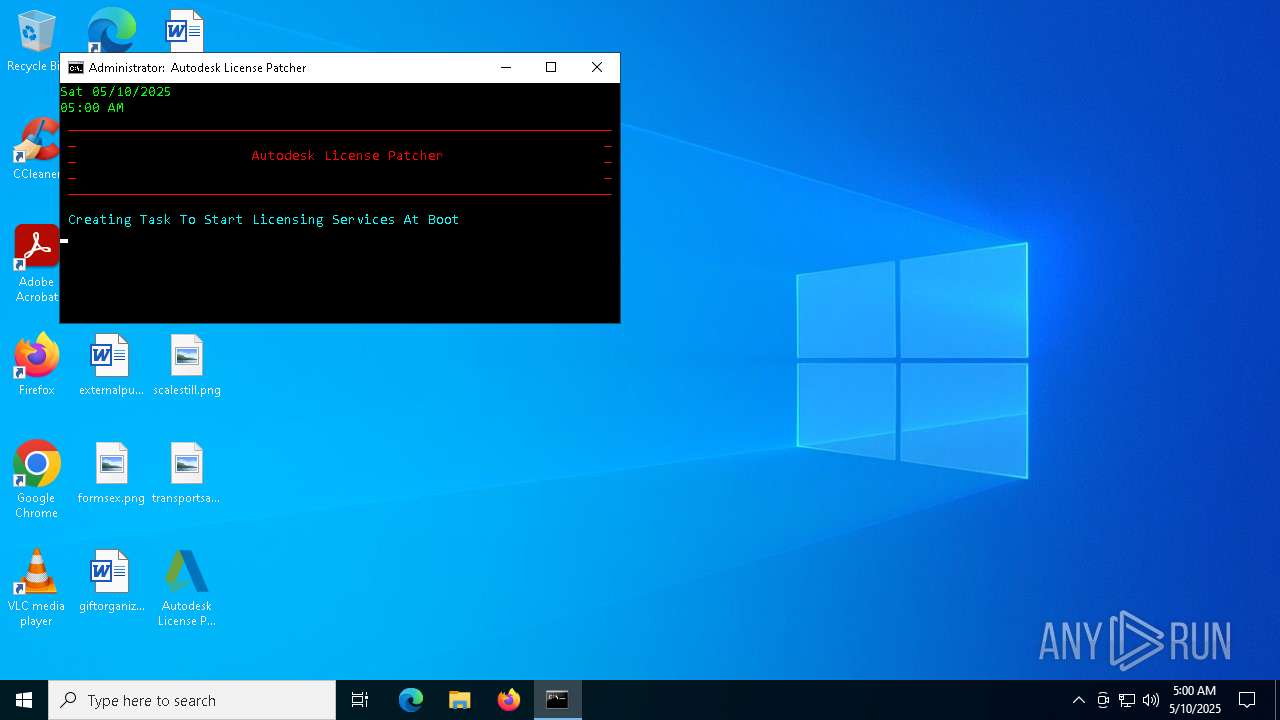Screen dimensions: 1280x720
Task: Open the volume speaker tray icon
Action: click(1151, 700)
